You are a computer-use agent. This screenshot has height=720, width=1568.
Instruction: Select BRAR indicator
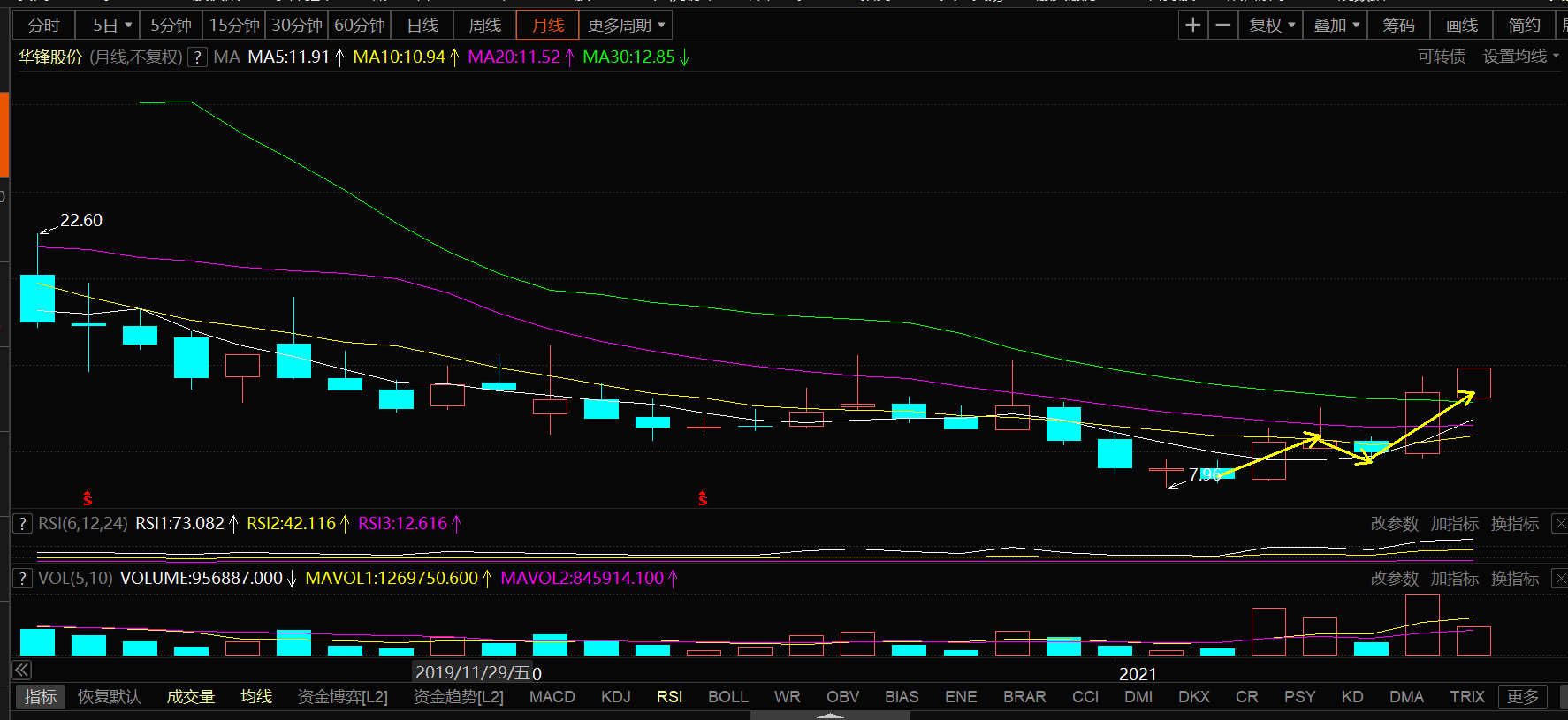coord(1025,697)
